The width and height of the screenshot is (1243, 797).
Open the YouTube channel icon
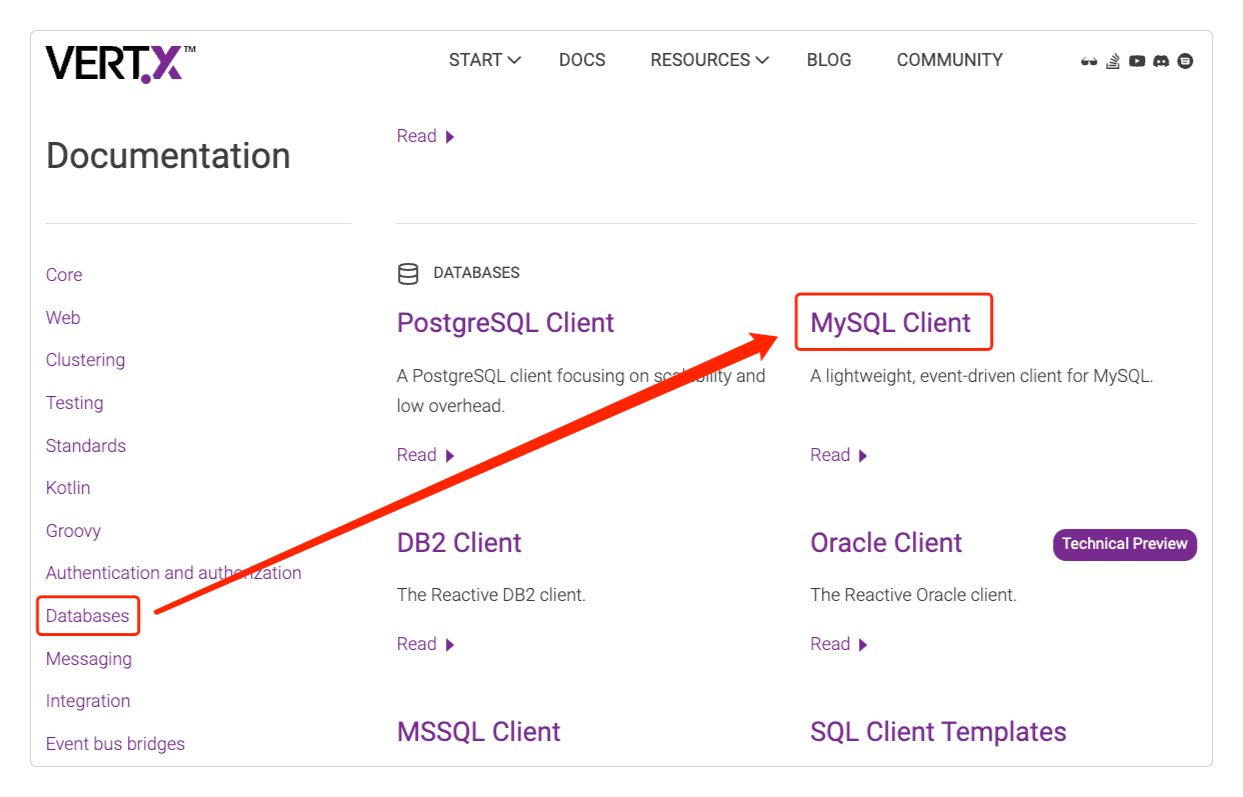tap(1137, 61)
